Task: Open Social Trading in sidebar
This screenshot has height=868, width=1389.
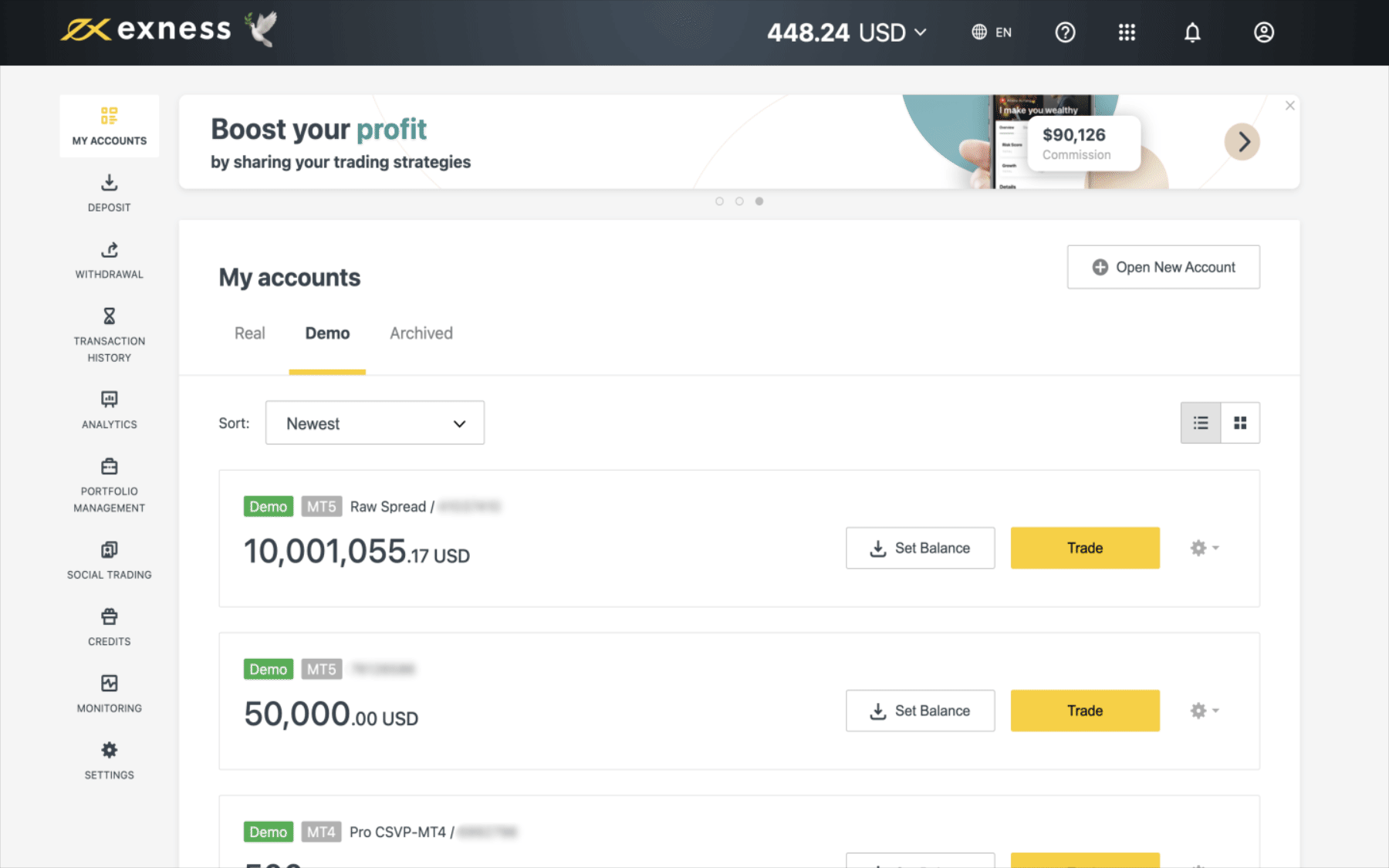Action: pyautogui.click(x=109, y=560)
